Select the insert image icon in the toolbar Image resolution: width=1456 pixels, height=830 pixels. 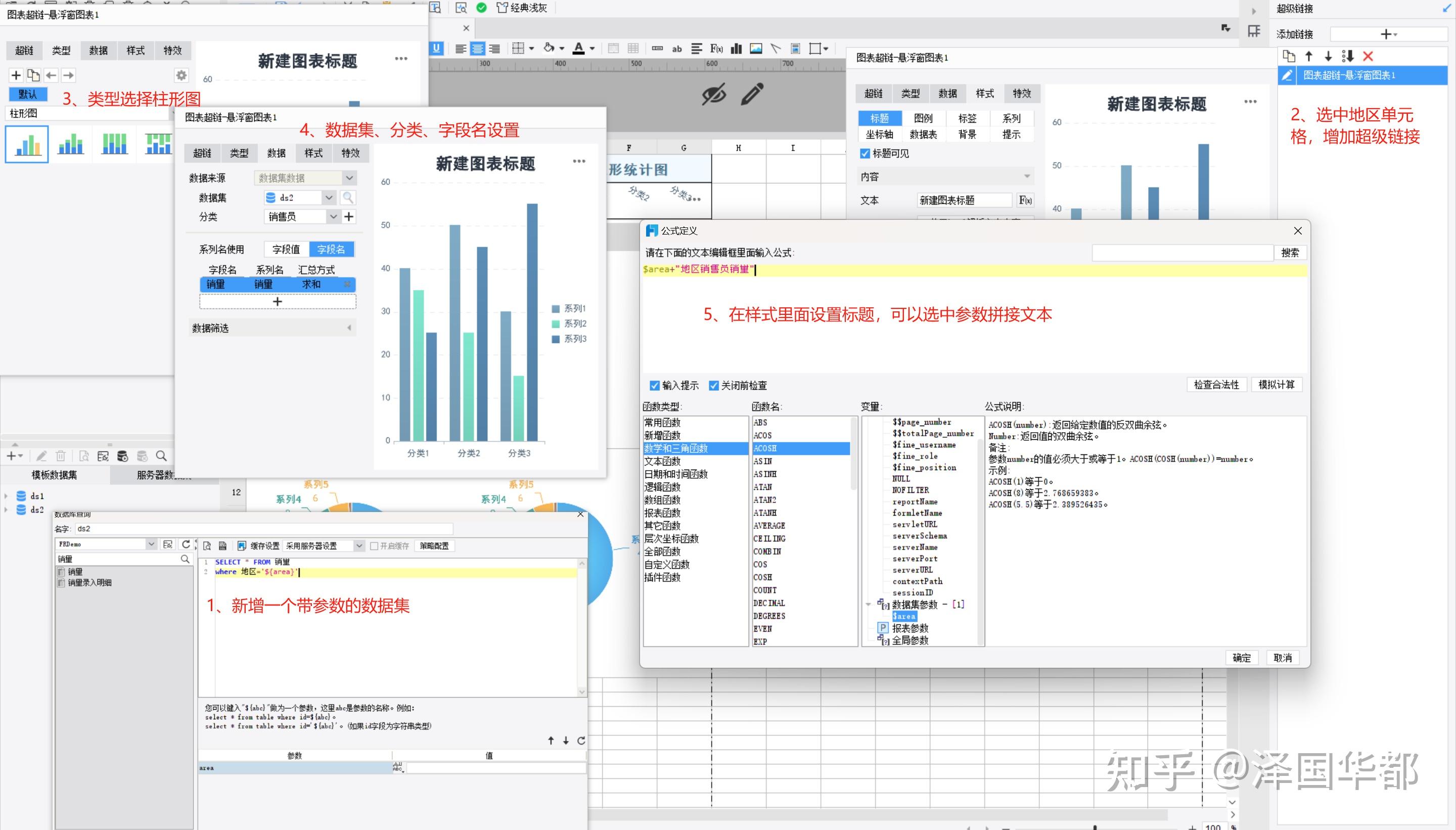point(755,49)
